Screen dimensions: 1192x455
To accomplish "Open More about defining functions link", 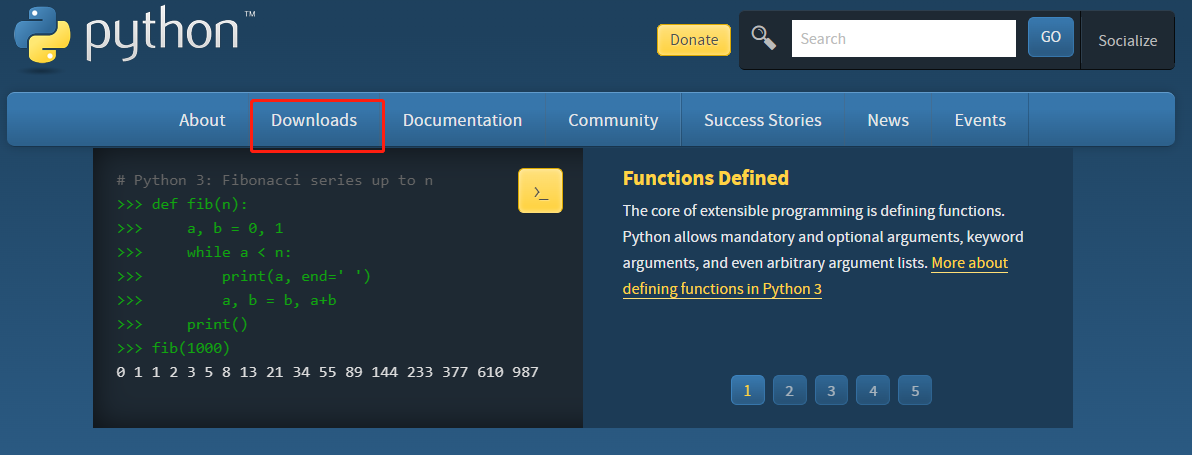I will click(x=969, y=263).
